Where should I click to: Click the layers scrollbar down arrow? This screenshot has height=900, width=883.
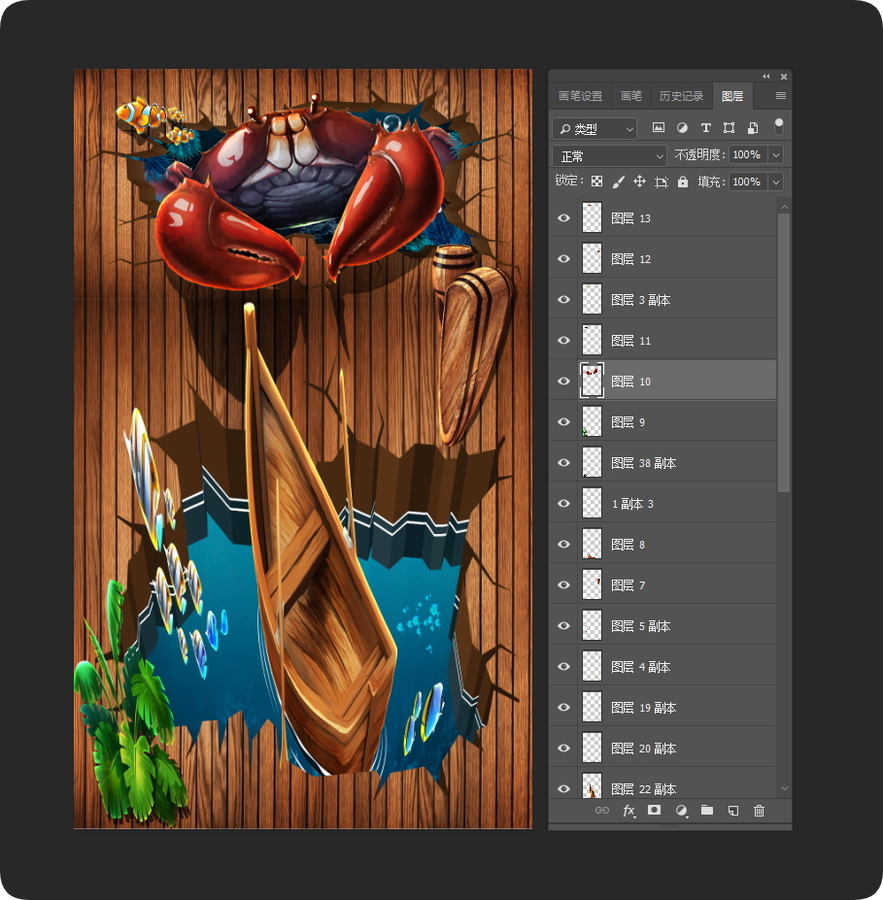784,789
